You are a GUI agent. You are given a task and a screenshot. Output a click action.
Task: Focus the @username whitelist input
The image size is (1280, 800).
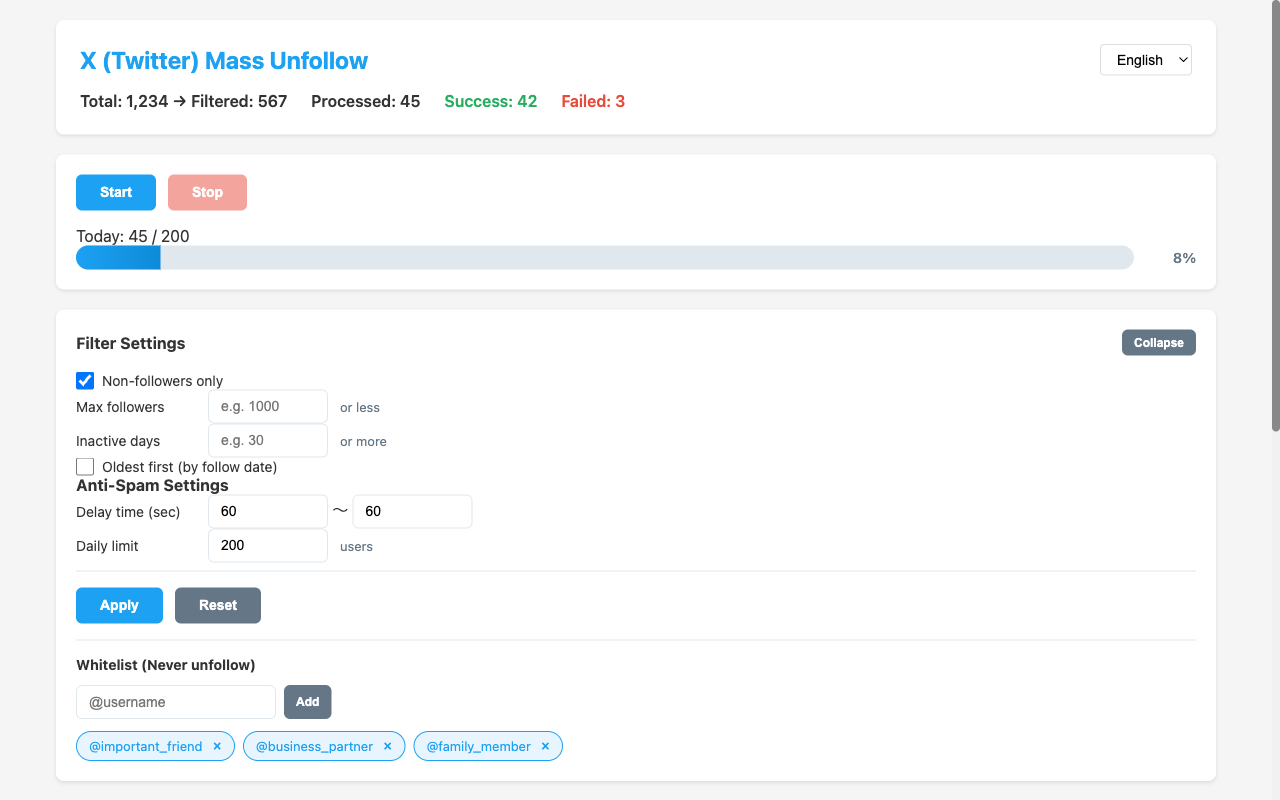pyautogui.click(x=176, y=702)
